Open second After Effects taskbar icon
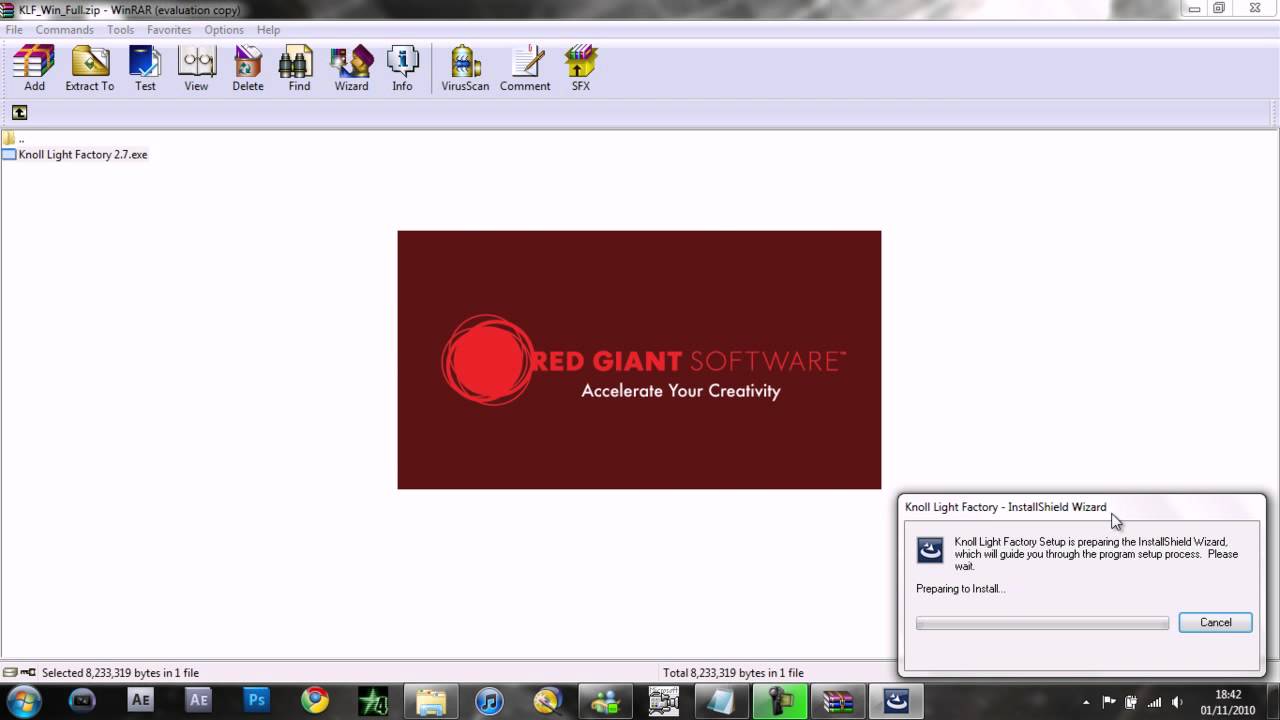The height and width of the screenshot is (720, 1280). [198, 701]
